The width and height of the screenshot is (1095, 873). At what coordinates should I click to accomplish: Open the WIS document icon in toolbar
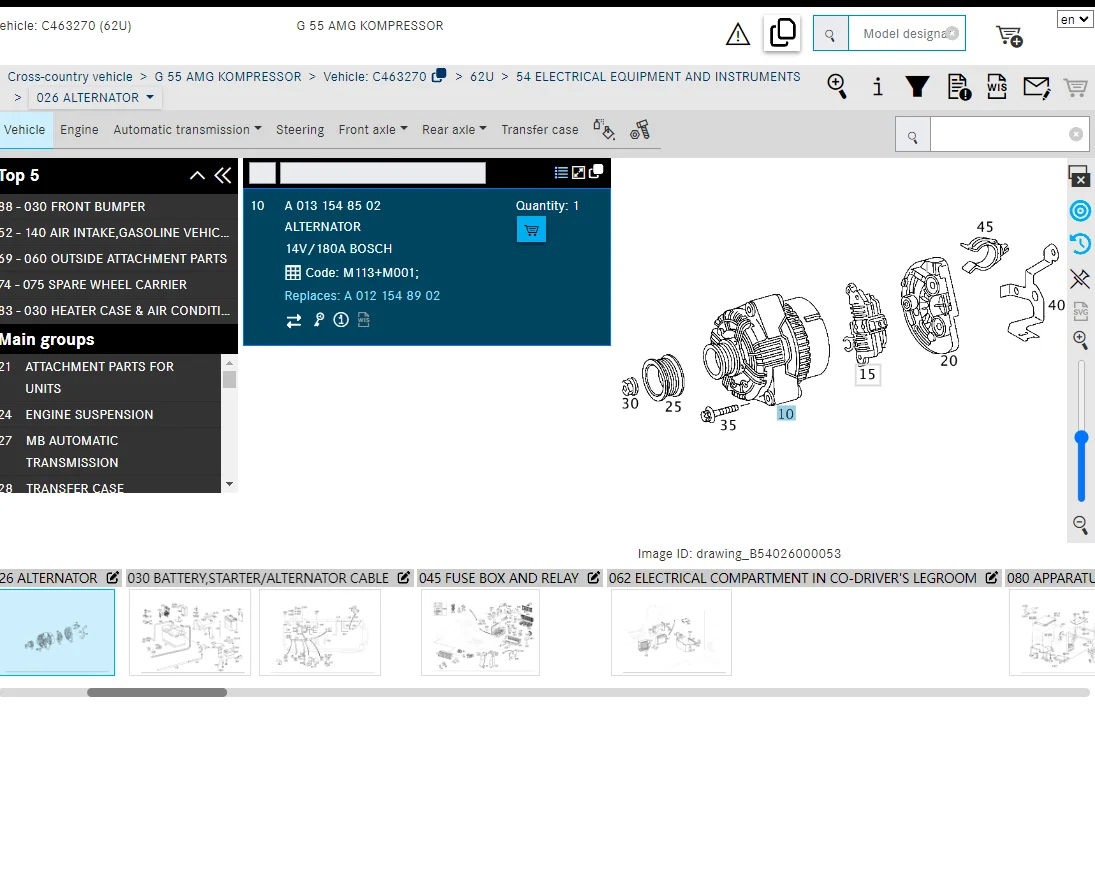tap(997, 87)
